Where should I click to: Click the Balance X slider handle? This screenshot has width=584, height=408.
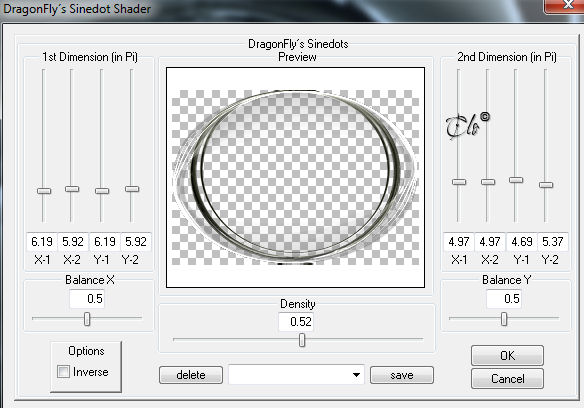(x=87, y=319)
